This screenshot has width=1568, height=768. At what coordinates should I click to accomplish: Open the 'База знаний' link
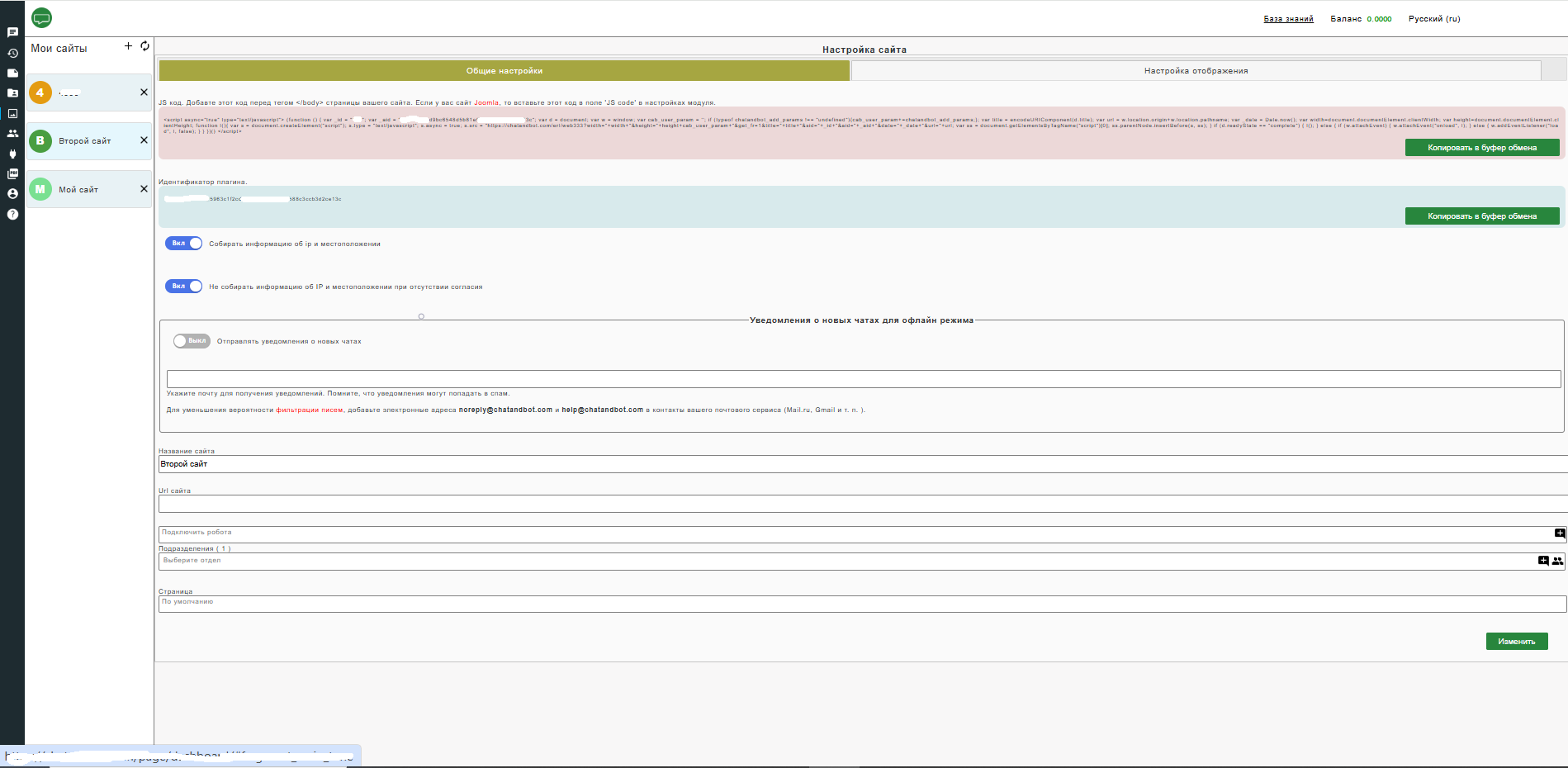1287,19
